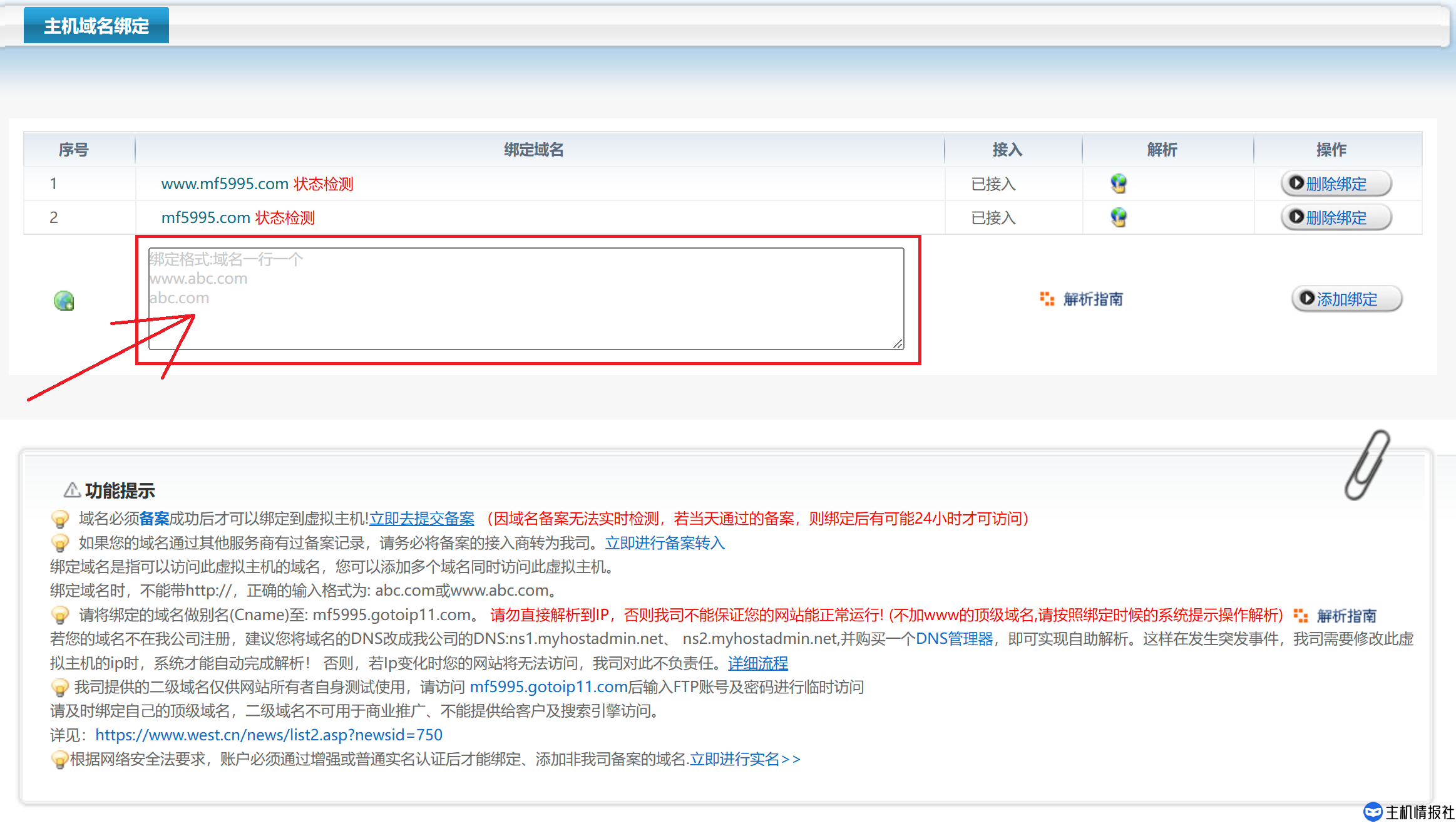1456x823 pixels.
Task: Click the first lightbulb tip icon
Action: click(59, 519)
